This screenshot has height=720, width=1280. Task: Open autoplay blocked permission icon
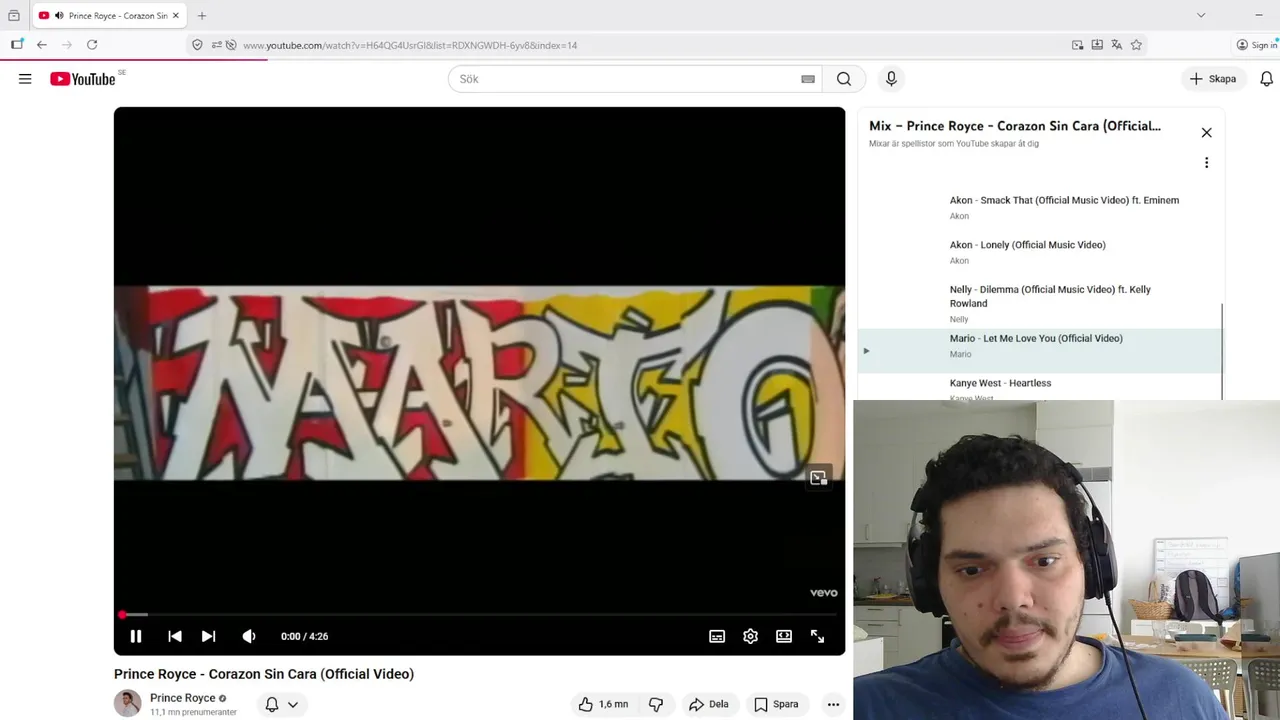click(x=231, y=45)
